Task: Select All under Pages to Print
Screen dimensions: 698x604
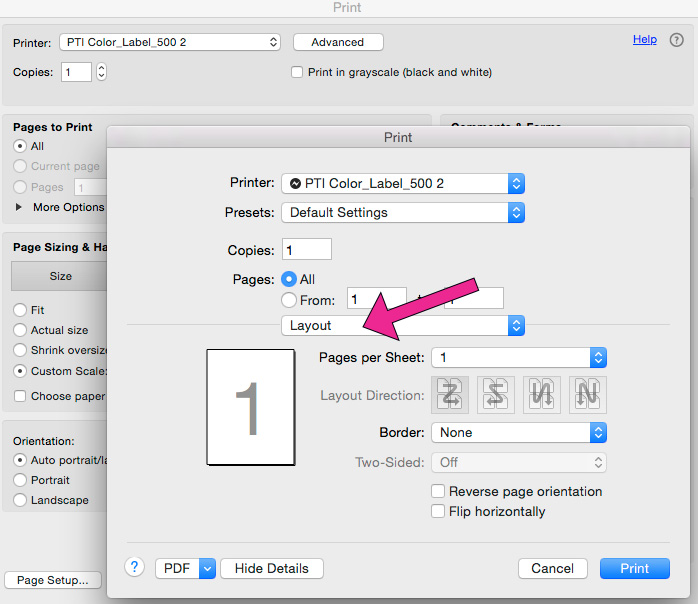Action: (20, 146)
